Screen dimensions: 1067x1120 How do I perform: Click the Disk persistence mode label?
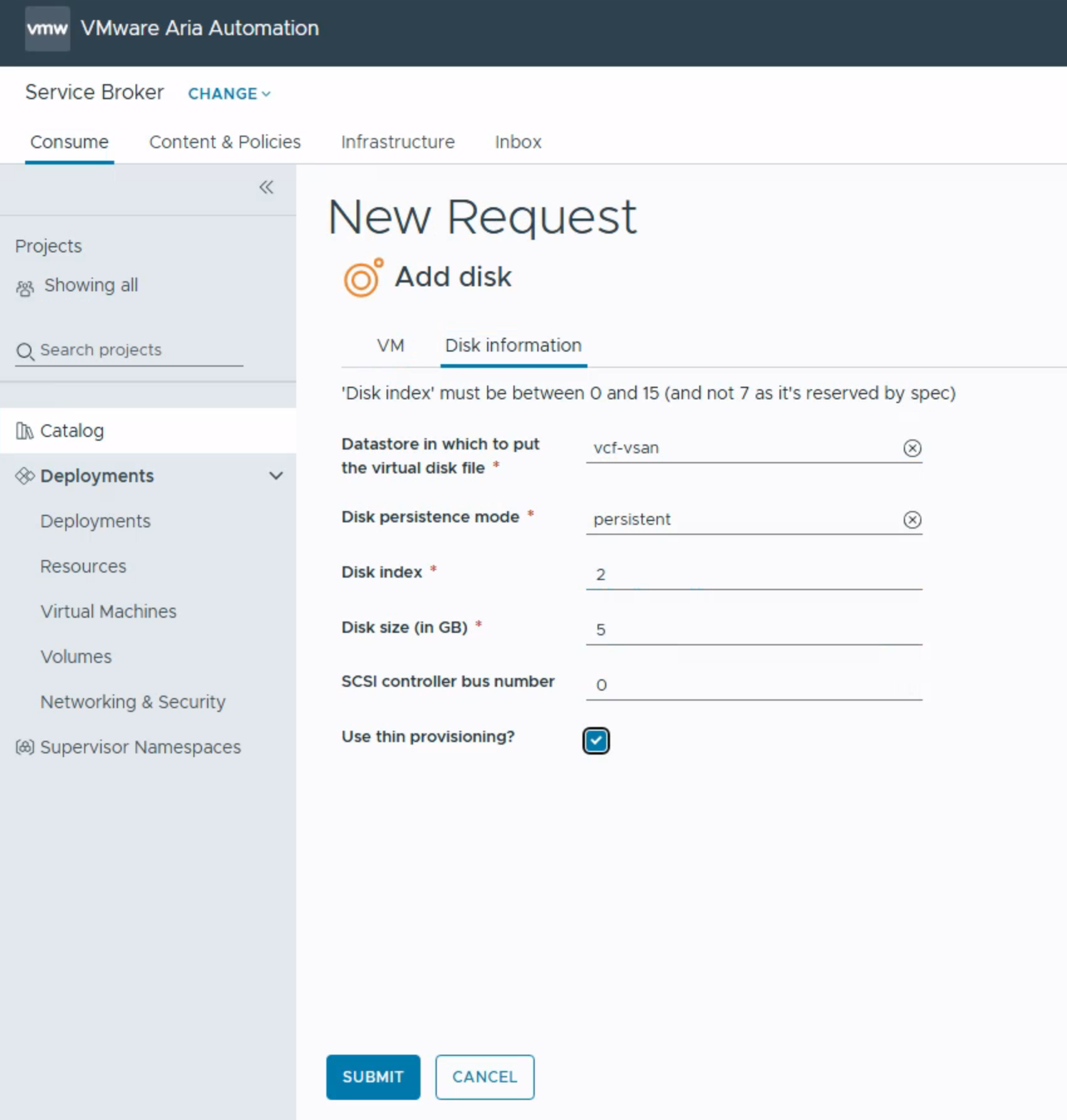coord(431,517)
